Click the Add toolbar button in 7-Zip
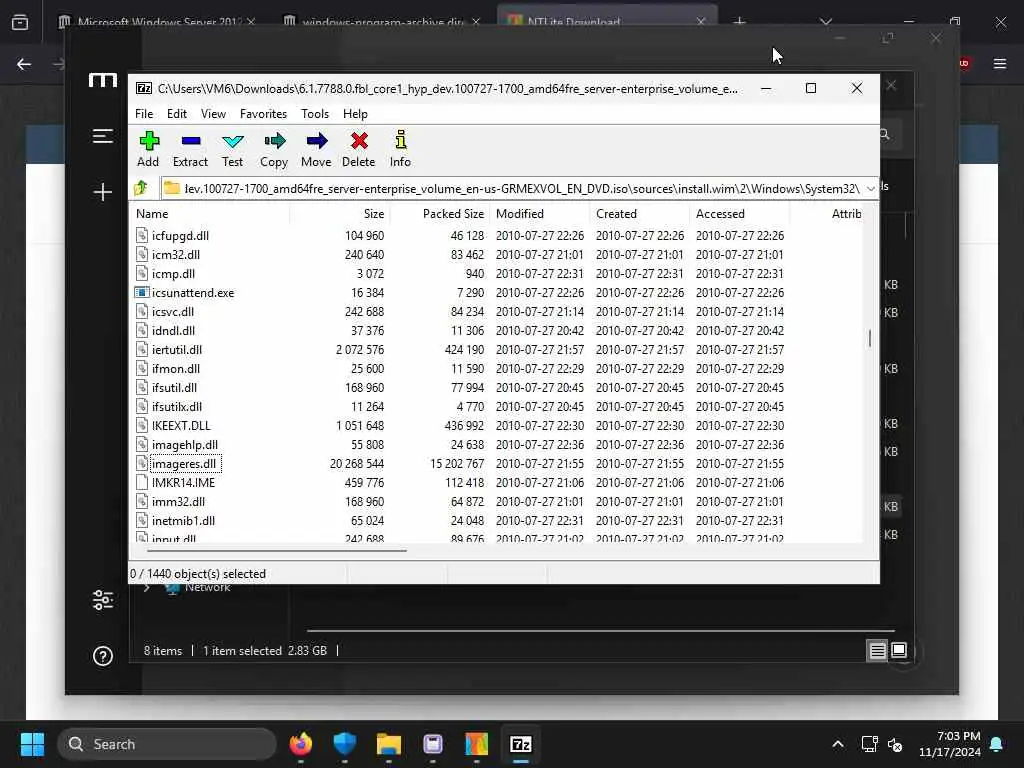Screen dimensions: 1024x768 coord(148,150)
